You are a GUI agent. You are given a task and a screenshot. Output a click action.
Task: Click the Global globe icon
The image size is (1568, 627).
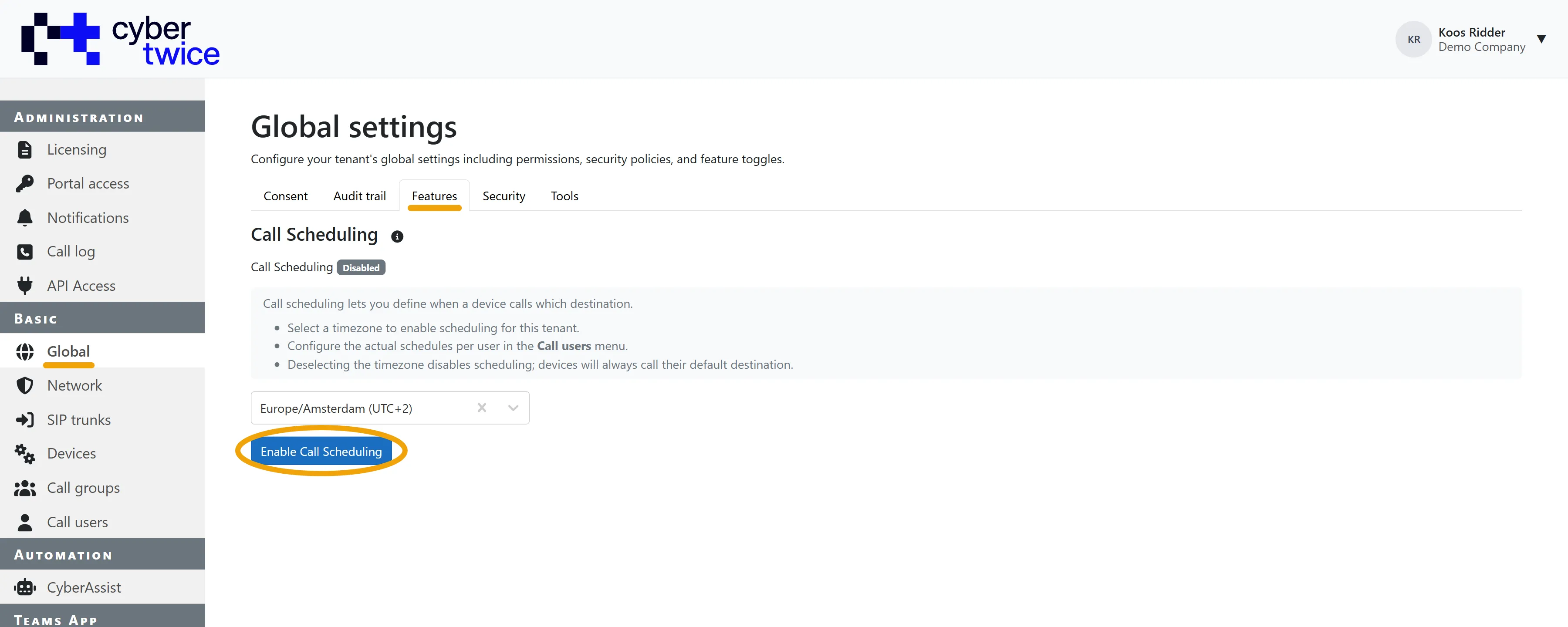pyautogui.click(x=24, y=352)
